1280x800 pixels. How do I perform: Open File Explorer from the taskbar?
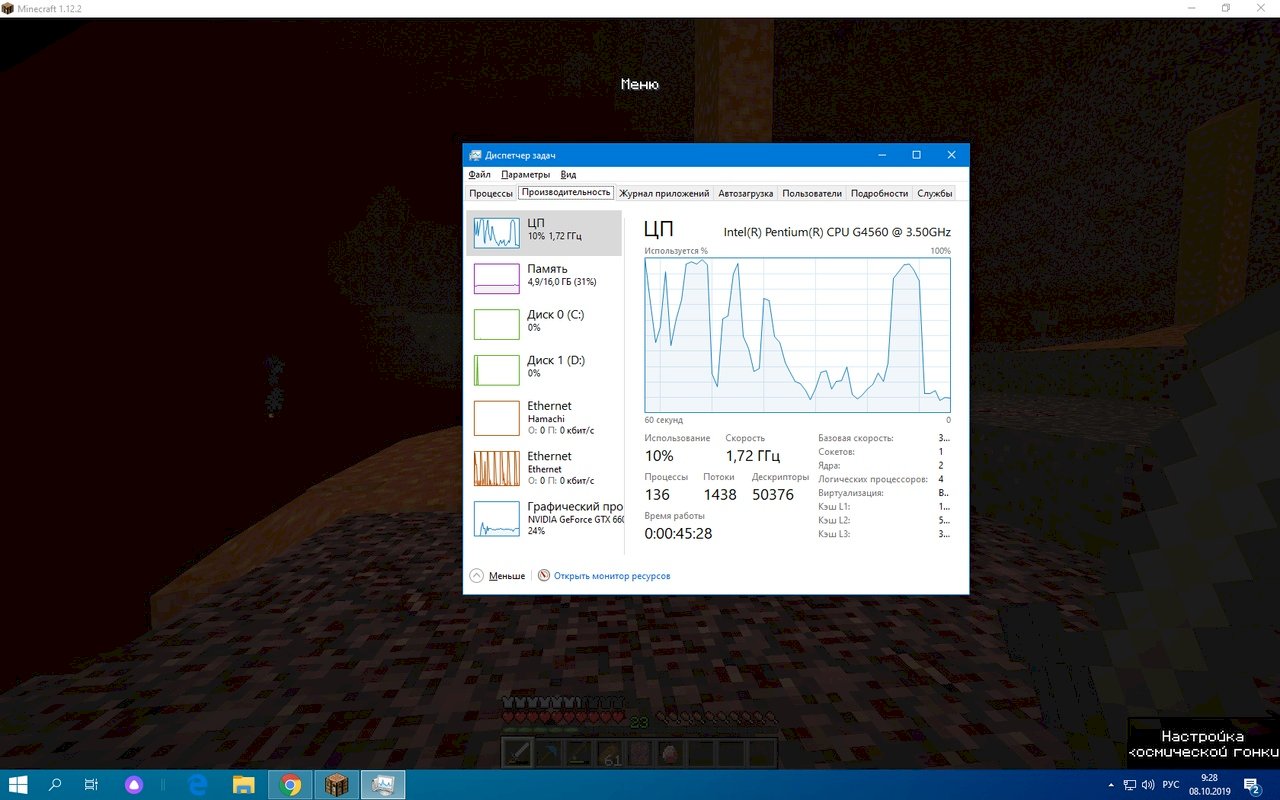(x=244, y=785)
